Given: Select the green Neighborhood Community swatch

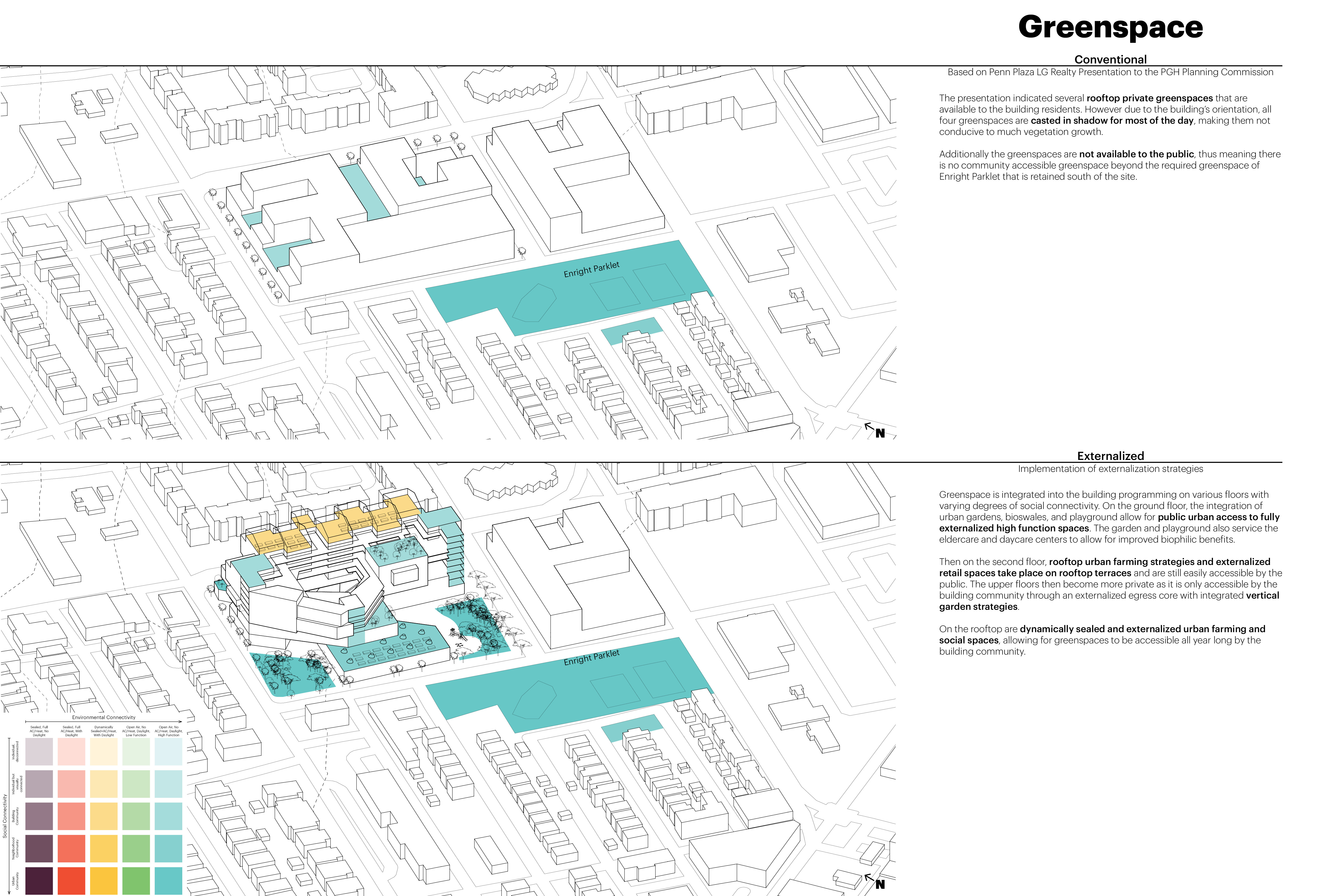Looking at the screenshot, I should coord(136,849).
